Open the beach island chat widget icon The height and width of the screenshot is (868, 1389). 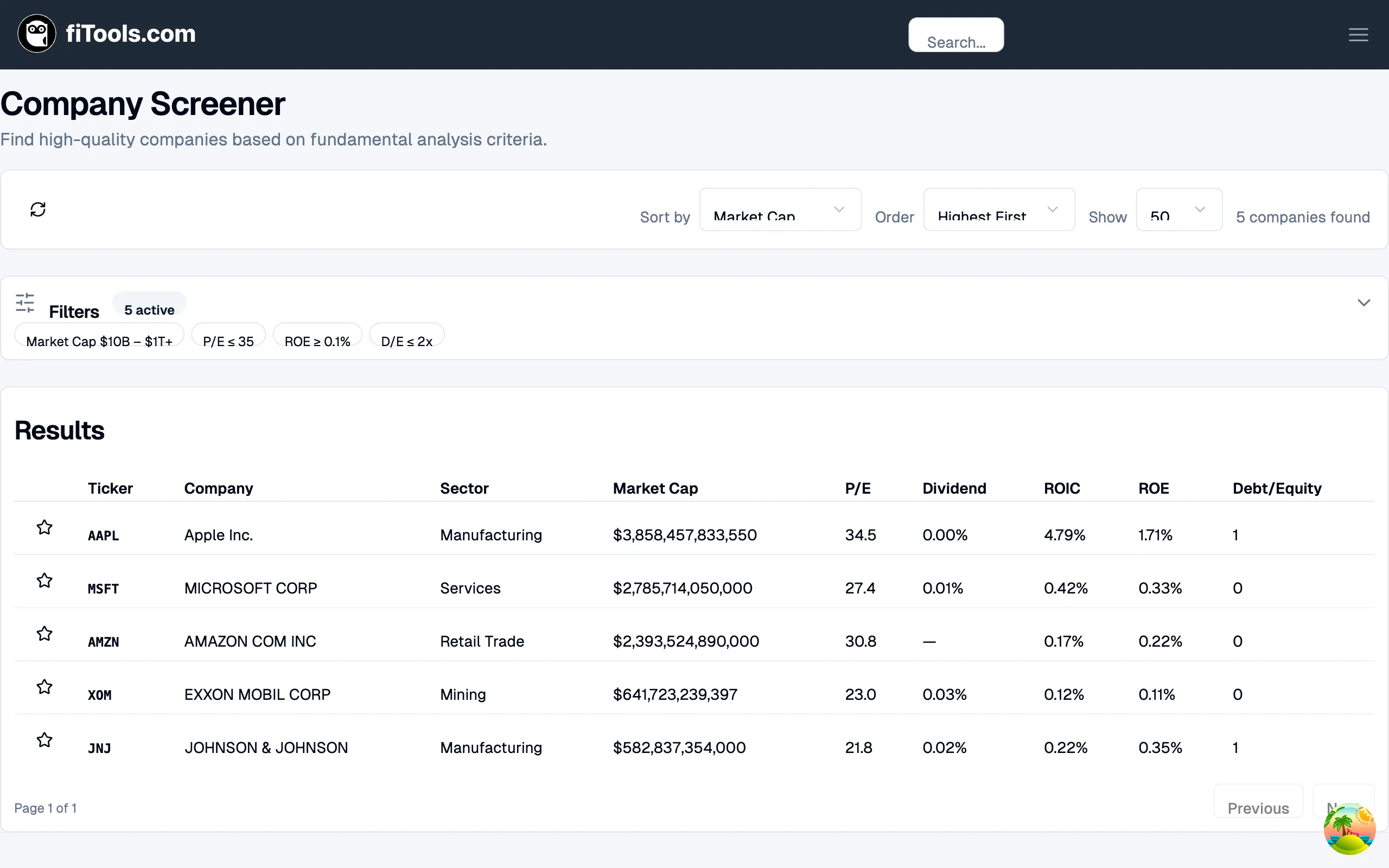click(1349, 829)
